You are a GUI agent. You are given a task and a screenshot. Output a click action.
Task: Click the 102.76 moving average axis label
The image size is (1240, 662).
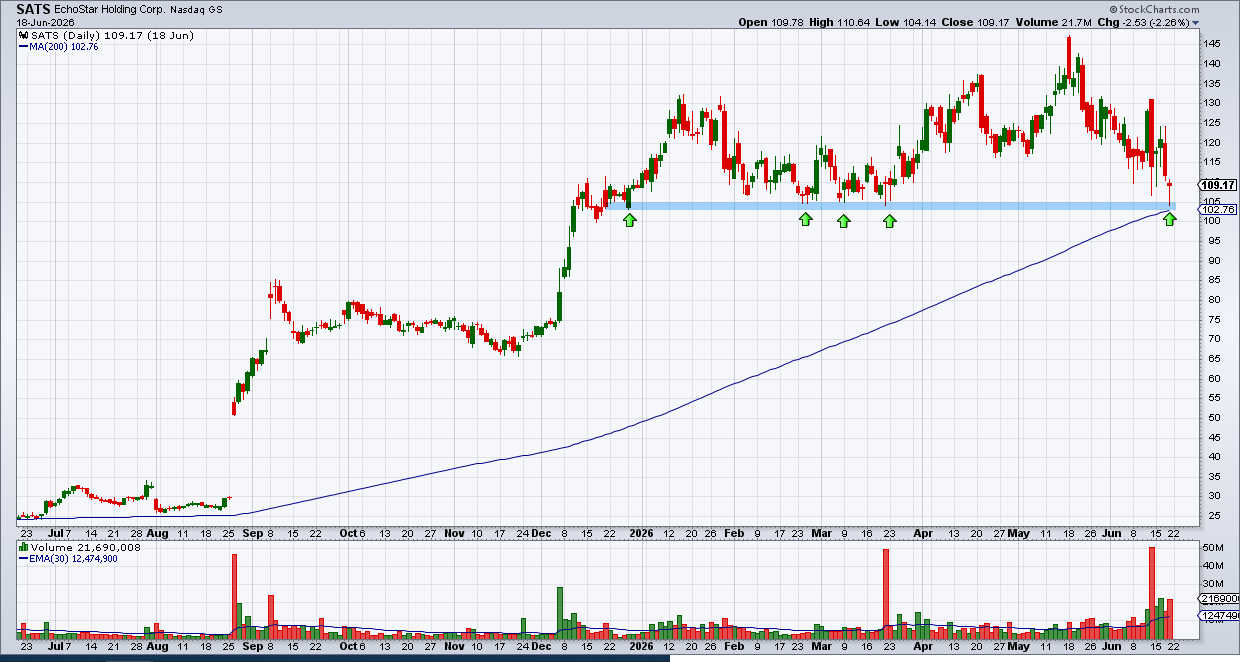click(1219, 210)
